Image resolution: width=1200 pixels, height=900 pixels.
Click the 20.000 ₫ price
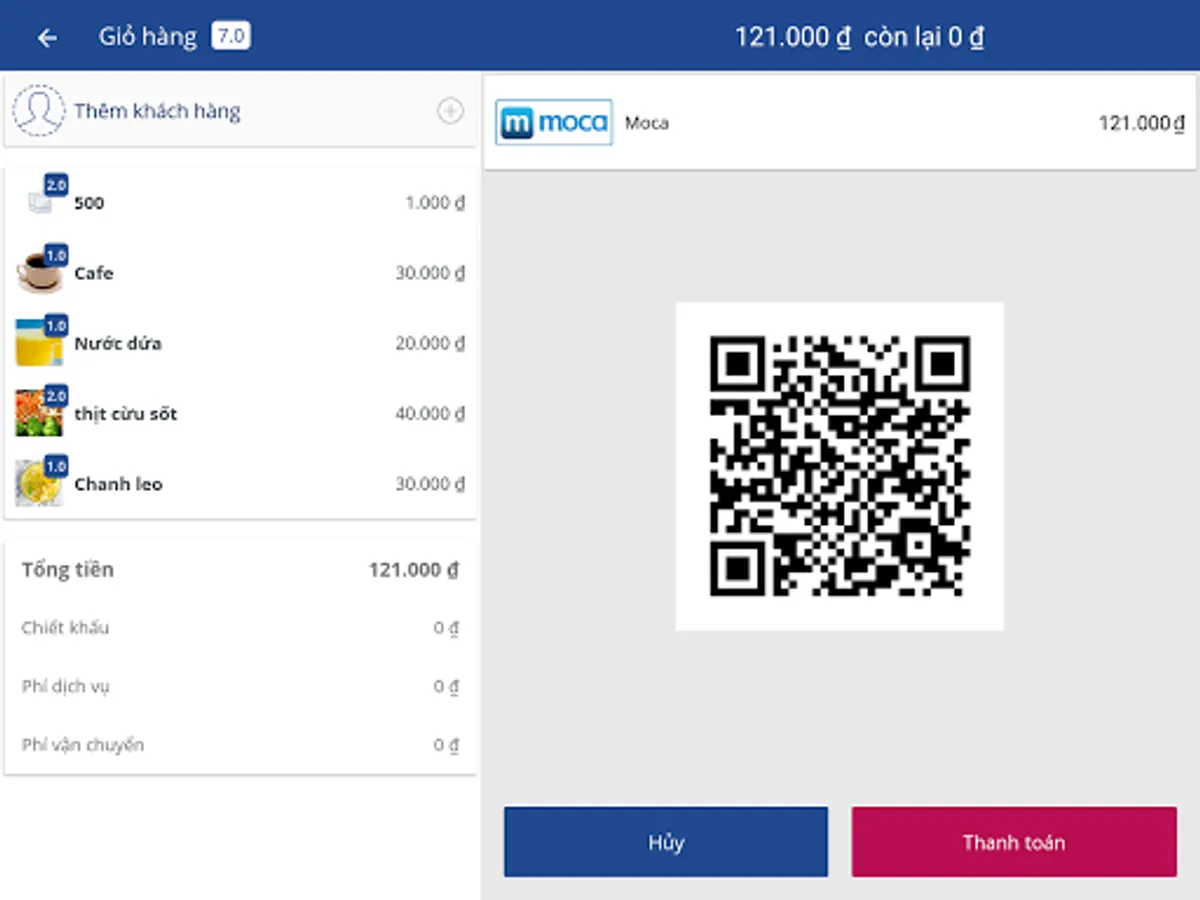coord(430,343)
